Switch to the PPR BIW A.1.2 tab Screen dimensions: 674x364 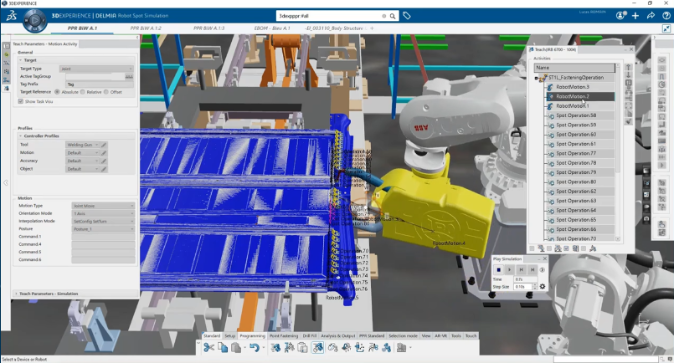(146, 28)
